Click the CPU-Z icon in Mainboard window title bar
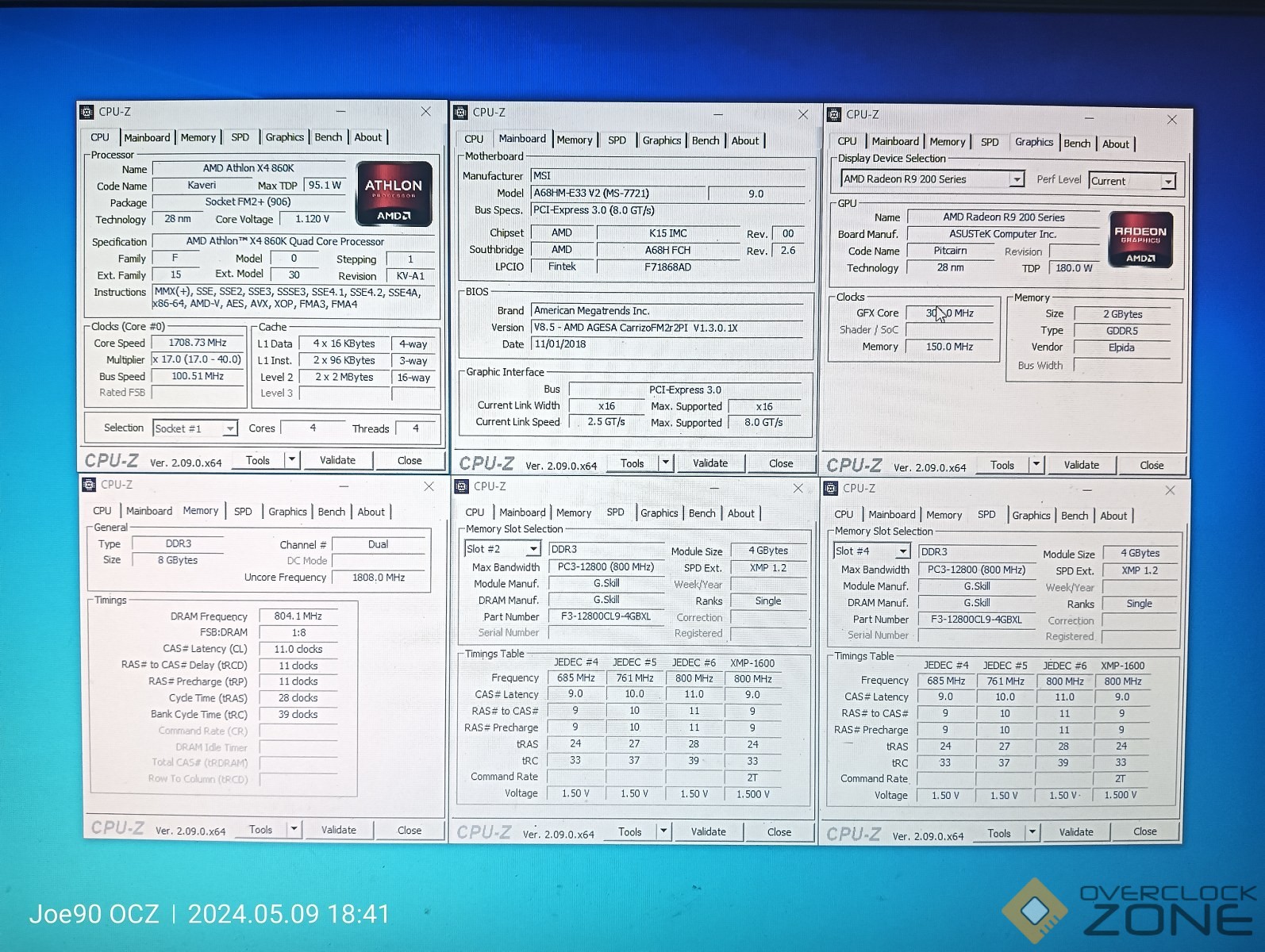Screen dimensions: 1265x952 tap(460, 113)
